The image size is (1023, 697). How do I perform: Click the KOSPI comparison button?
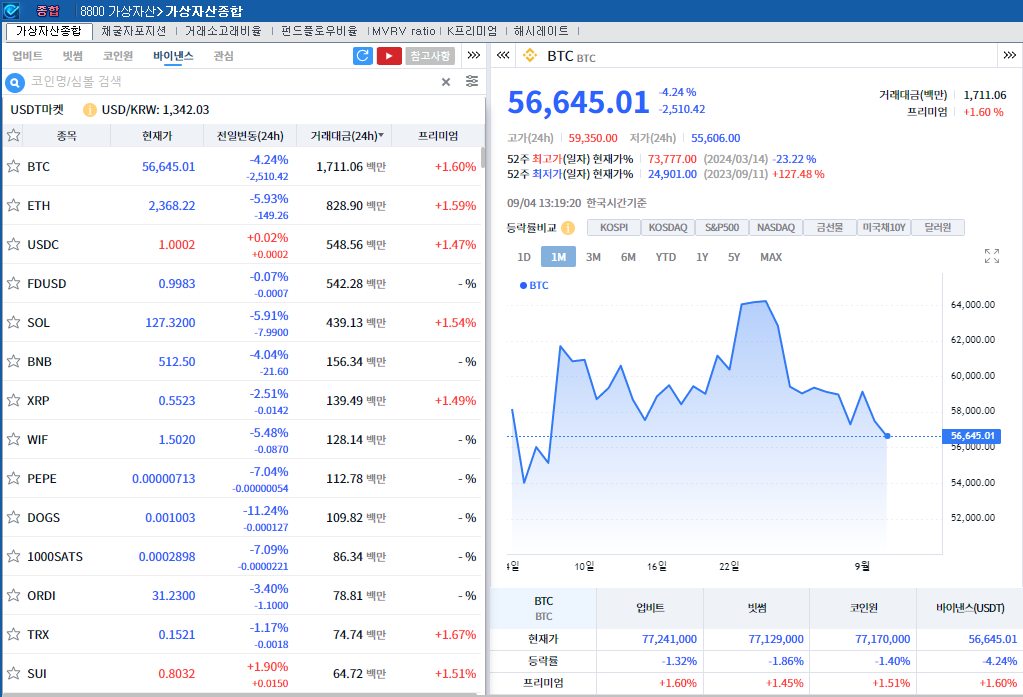[613, 227]
